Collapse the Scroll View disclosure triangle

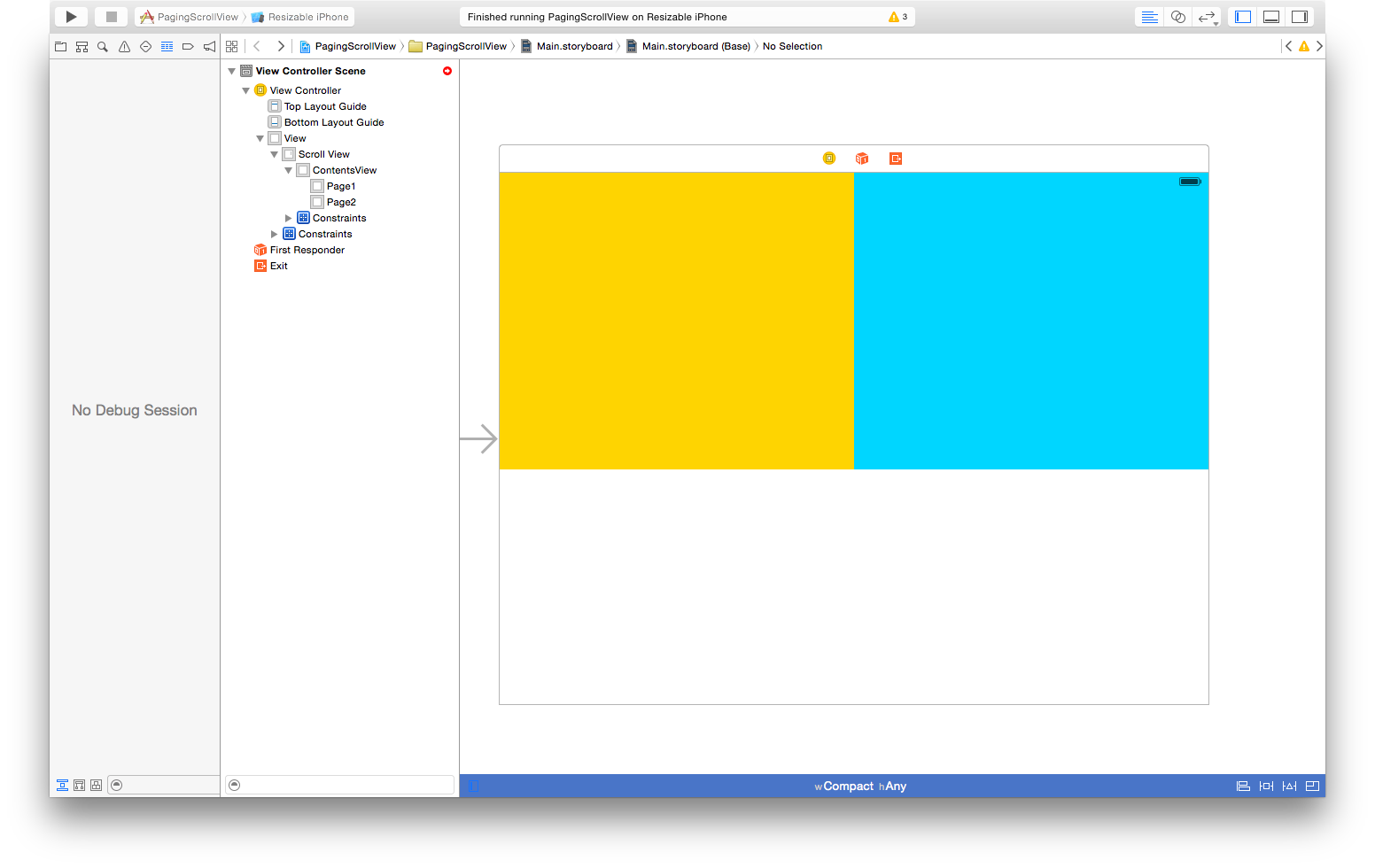275,154
